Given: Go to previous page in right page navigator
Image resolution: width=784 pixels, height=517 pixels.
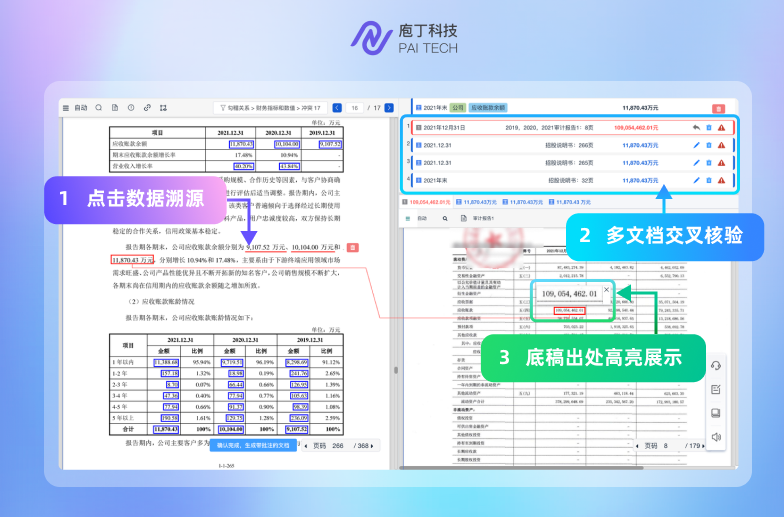Looking at the screenshot, I should [637, 446].
